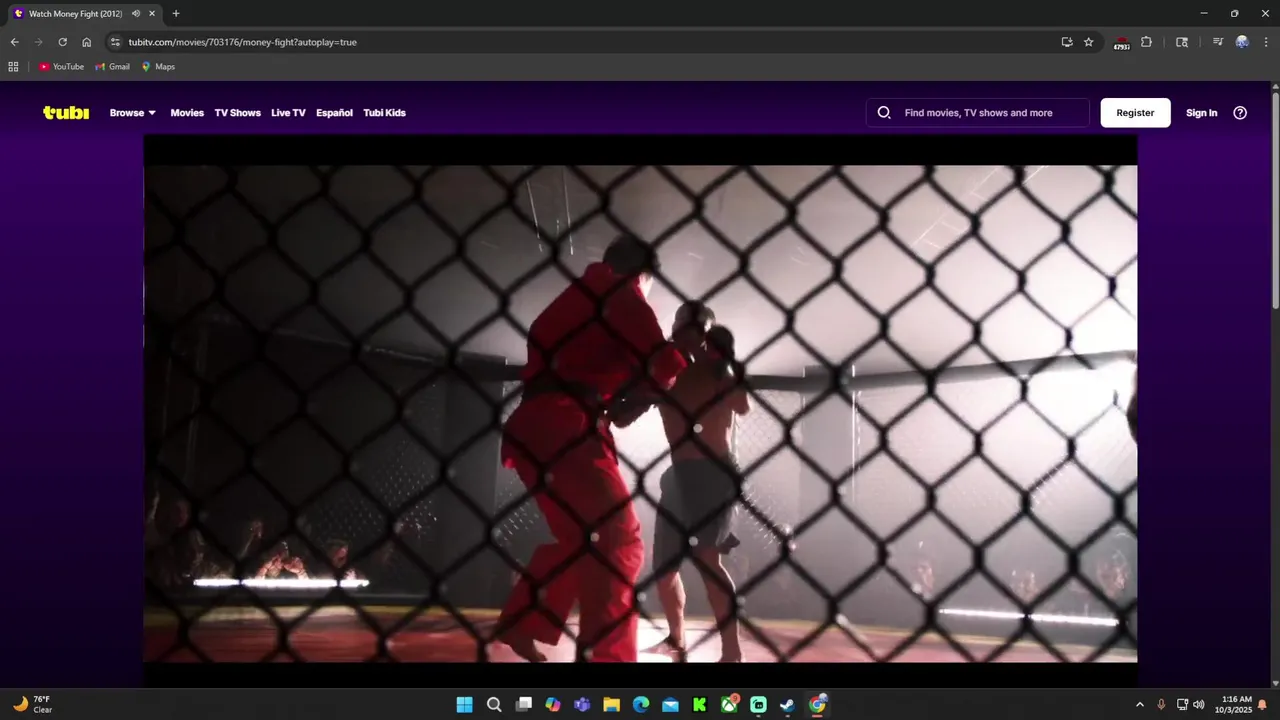This screenshot has width=1280, height=720.
Task: Switch to Español content
Action: (x=334, y=113)
